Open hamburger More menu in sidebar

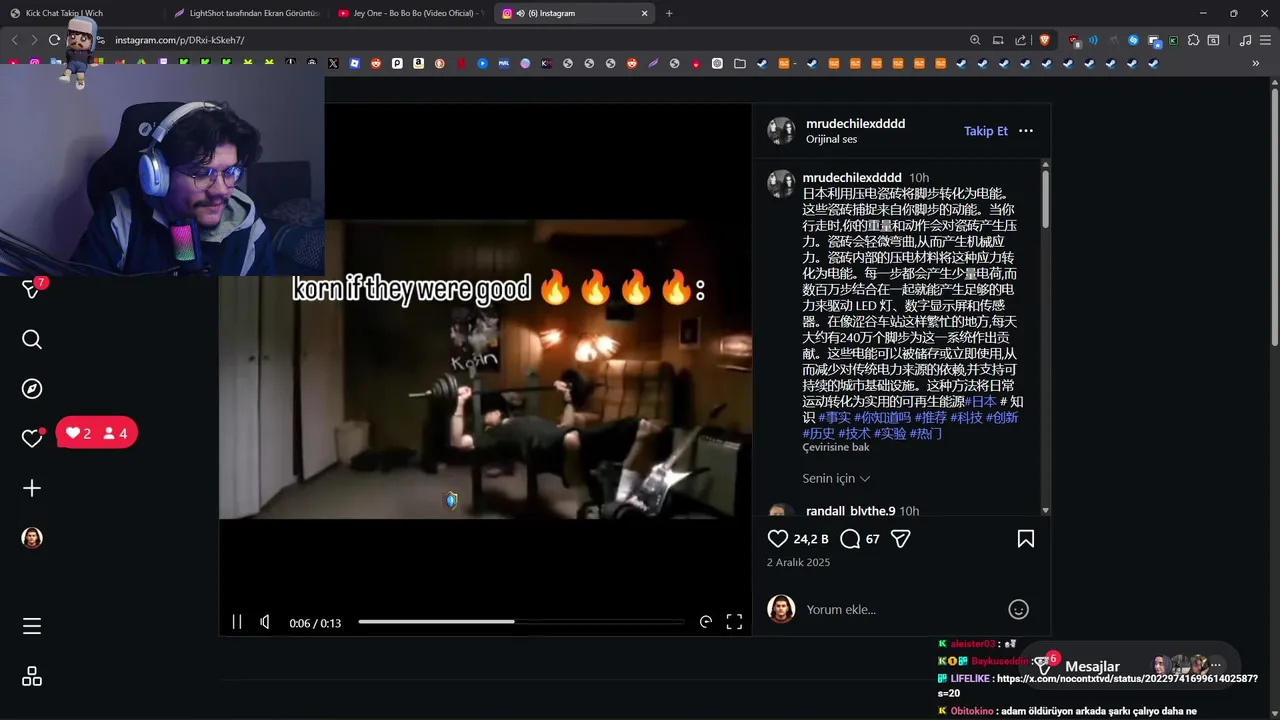32,626
